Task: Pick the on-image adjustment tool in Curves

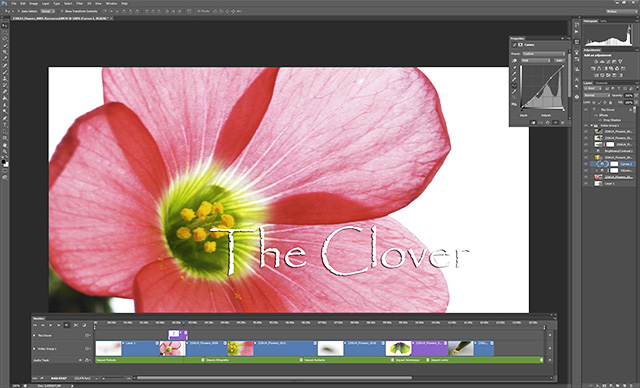Action: (514, 60)
